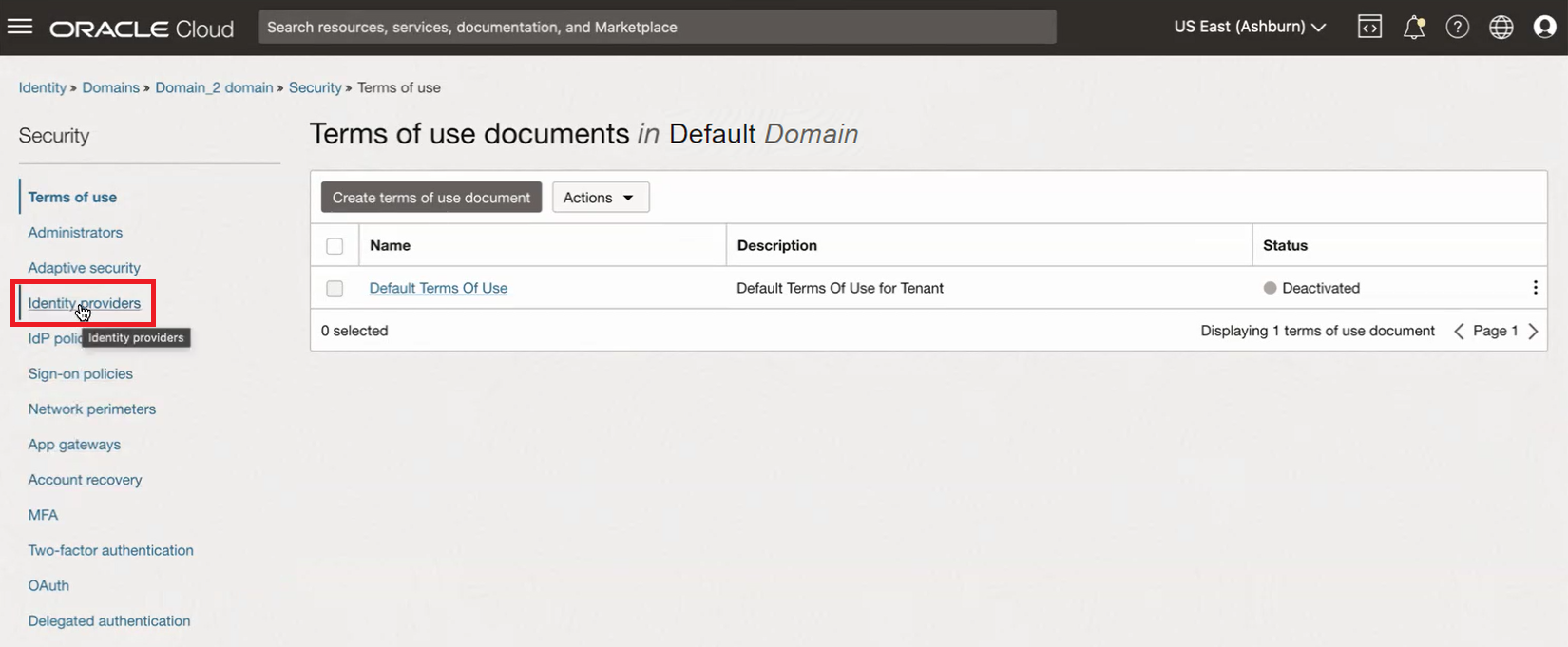Viewport: 1568px width, 647px height.
Task: Open the notifications bell
Action: pyautogui.click(x=1414, y=28)
